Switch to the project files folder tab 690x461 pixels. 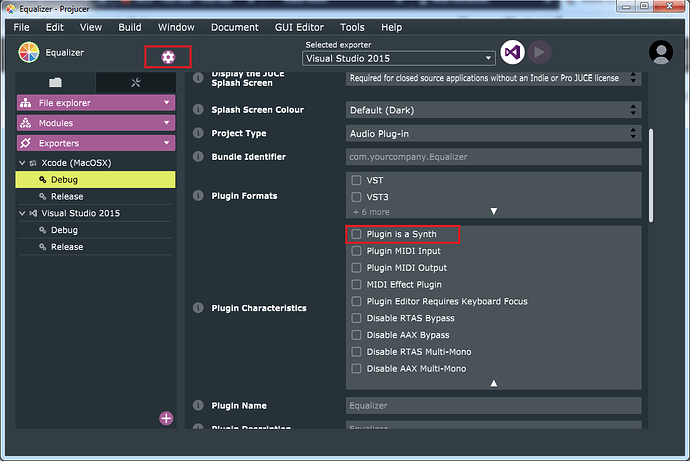point(55,82)
